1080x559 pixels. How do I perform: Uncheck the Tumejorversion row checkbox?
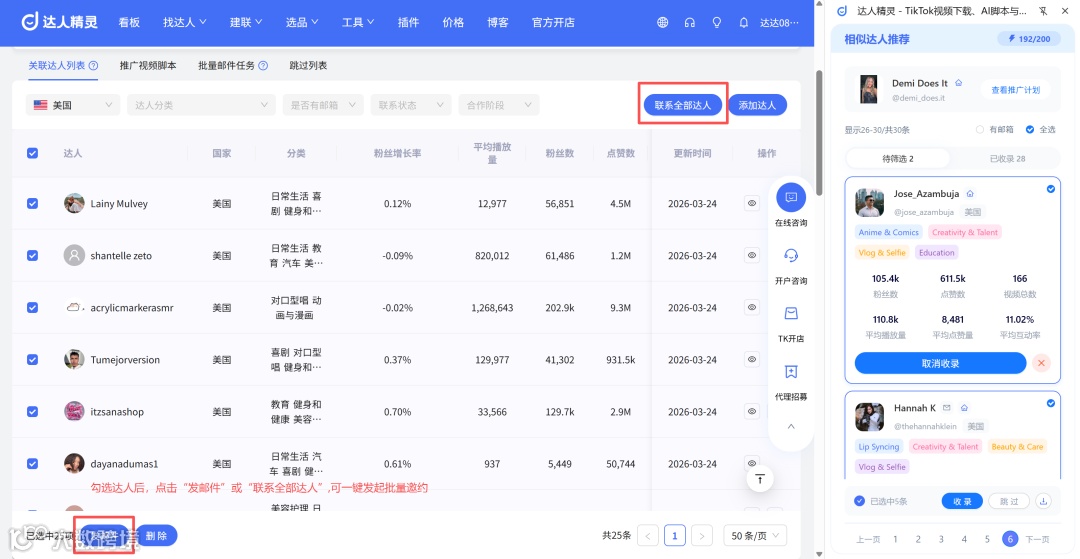tap(32, 359)
